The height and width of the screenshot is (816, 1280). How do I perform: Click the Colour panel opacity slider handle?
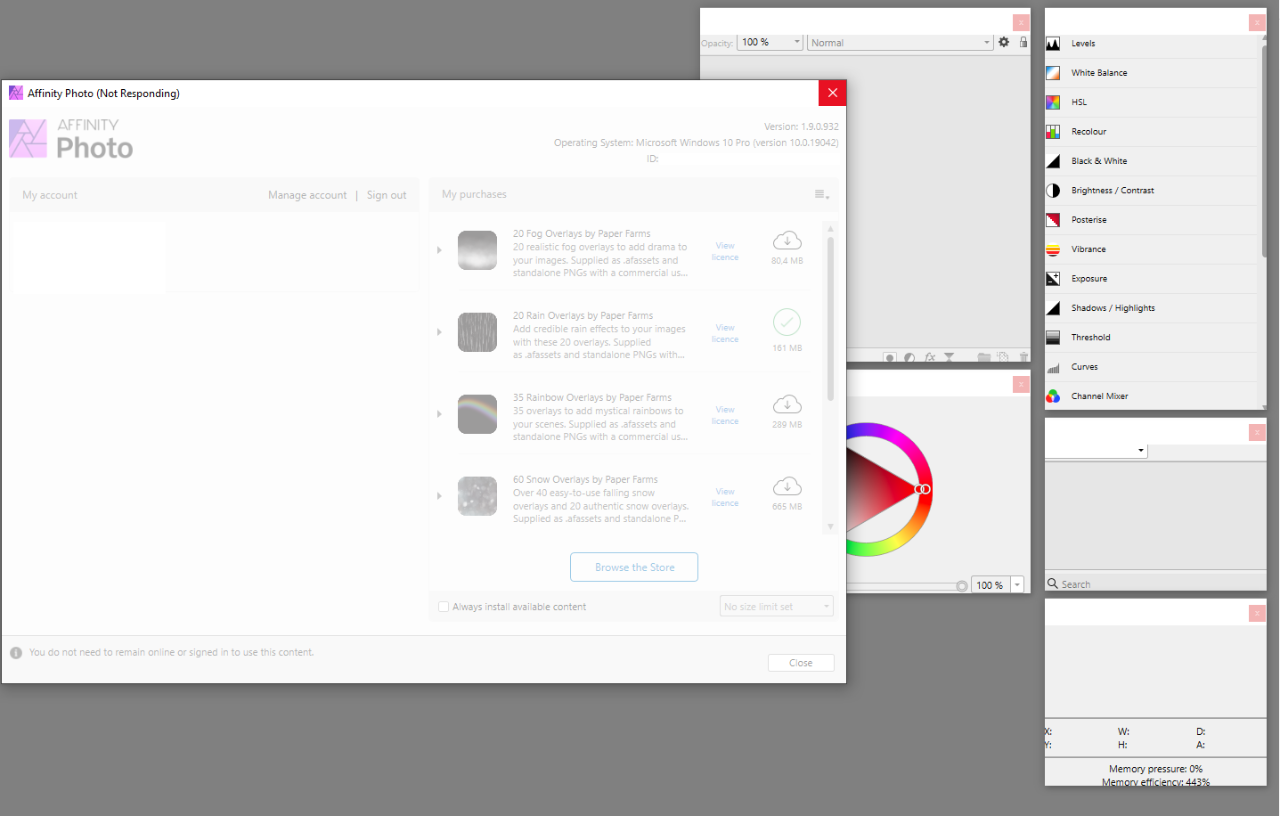pyautogui.click(x=962, y=586)
